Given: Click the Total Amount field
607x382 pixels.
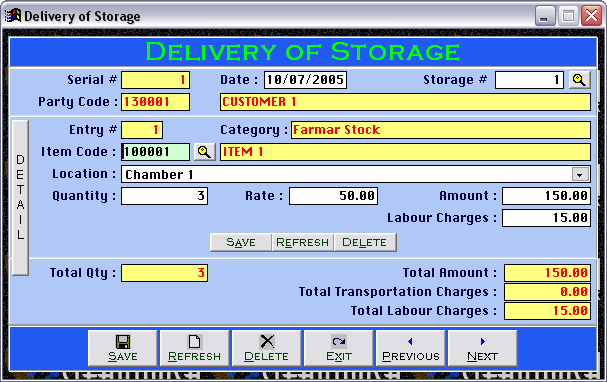Looking at the screenshot, I should pyautogui.click(x=547, y=273).
